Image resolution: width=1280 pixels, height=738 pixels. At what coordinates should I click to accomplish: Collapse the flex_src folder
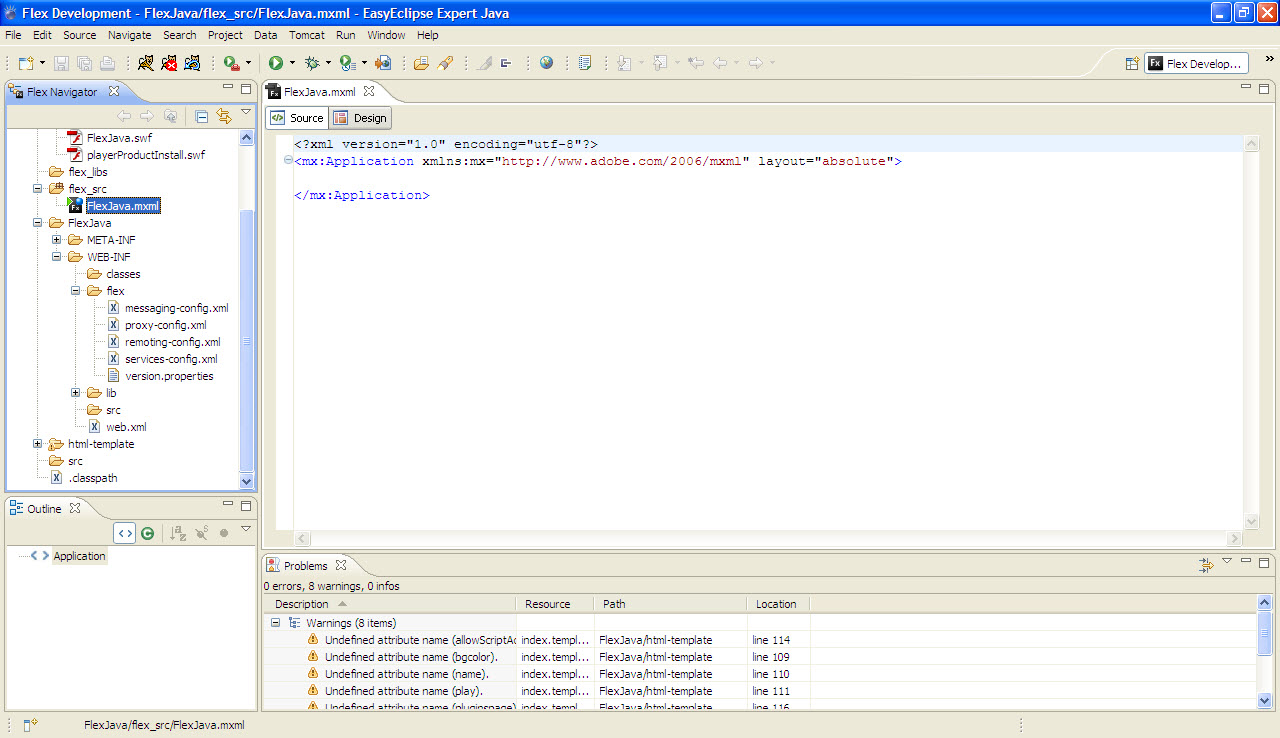pos(38,189)
